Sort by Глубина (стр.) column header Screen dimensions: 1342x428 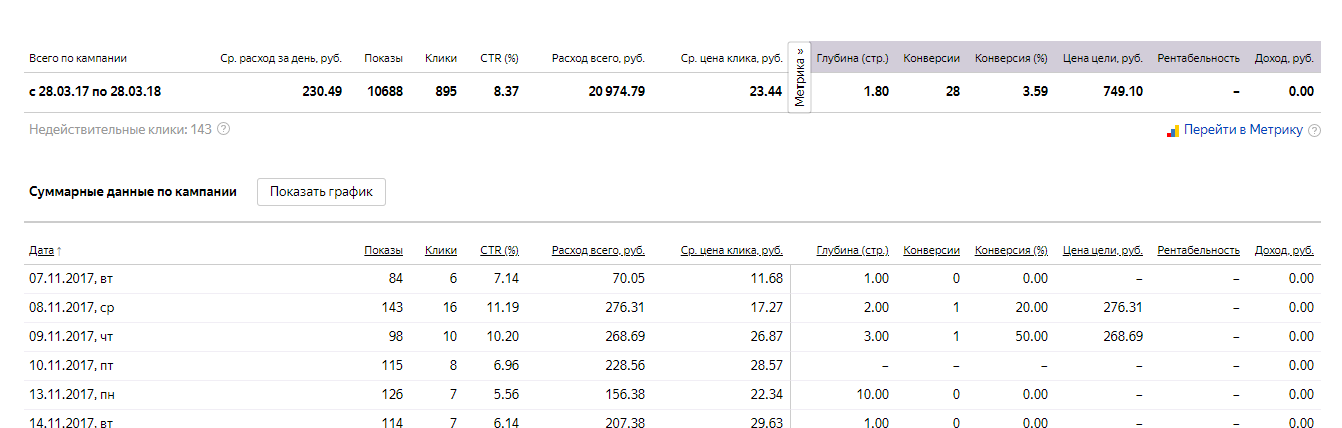[853, 250]
